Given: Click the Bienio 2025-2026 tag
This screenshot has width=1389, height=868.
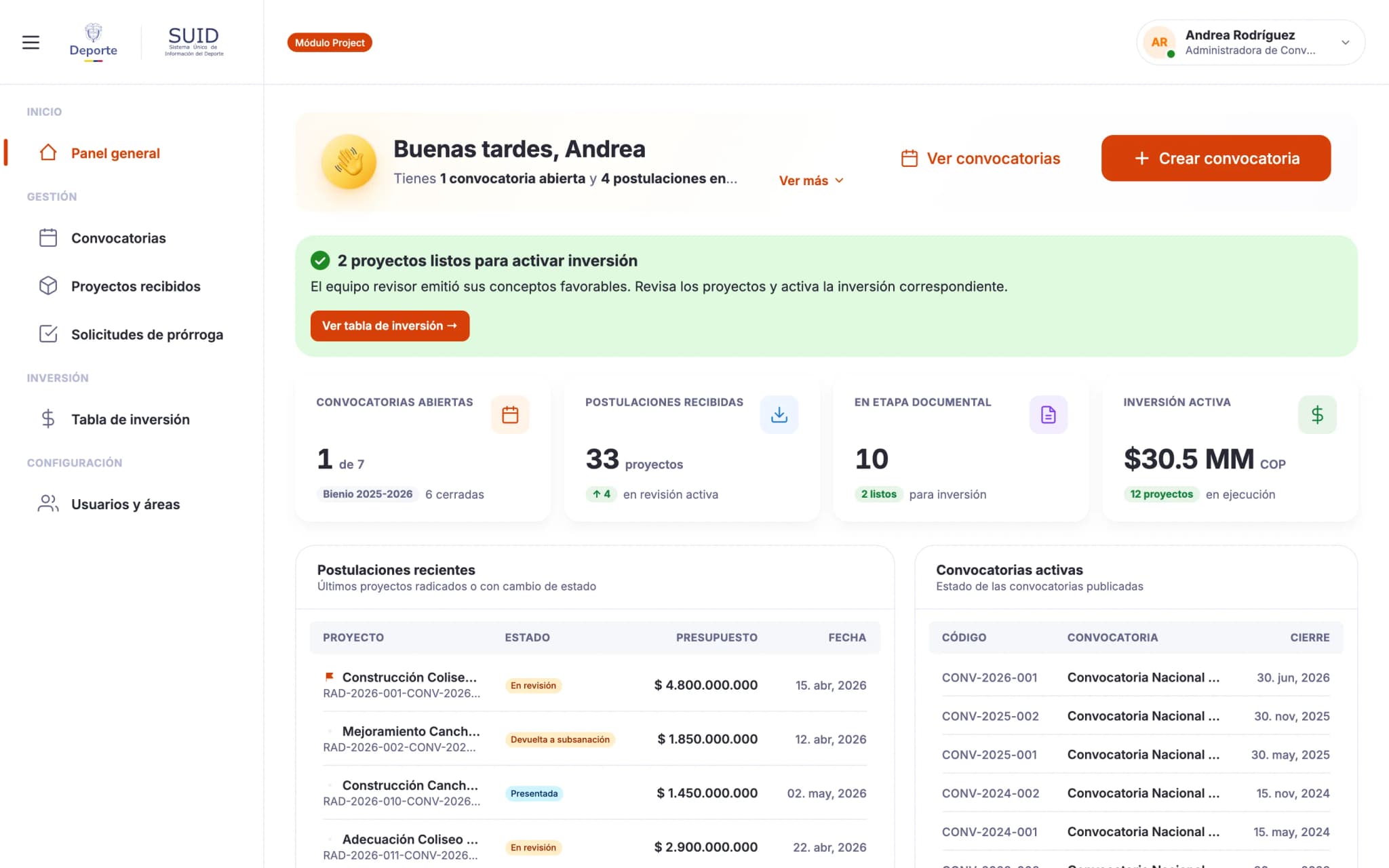Looking at the screenshot, I should click(368, 494).
